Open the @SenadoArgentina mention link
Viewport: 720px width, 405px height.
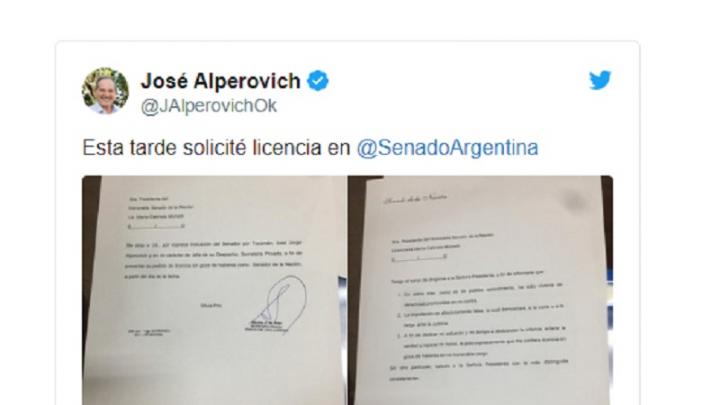pos(447,148)
